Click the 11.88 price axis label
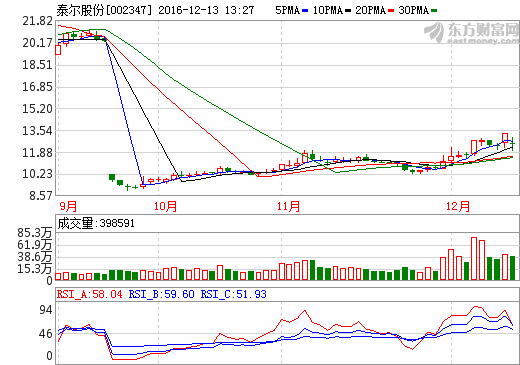 point(38,153)
